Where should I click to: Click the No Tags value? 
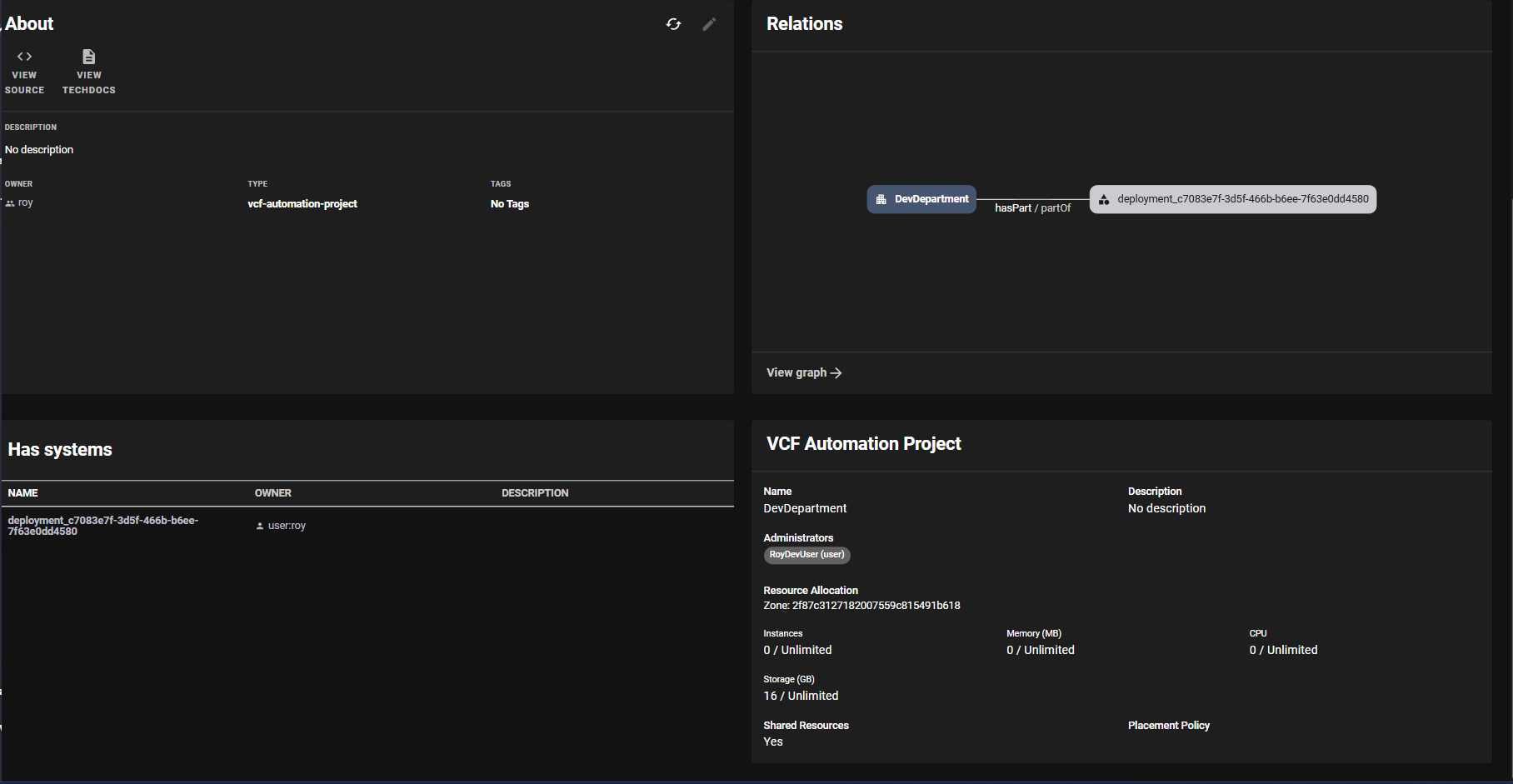(510, 204)
